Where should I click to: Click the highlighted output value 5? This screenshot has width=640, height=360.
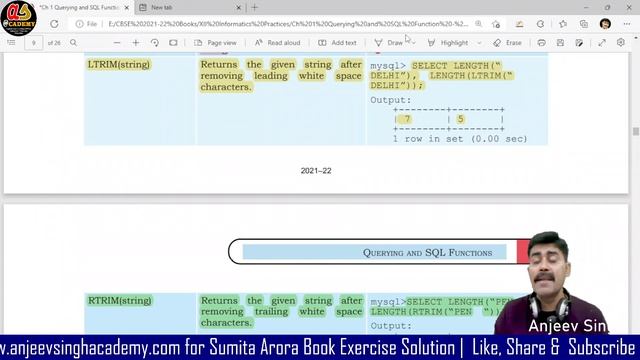(x=460, y=119)
